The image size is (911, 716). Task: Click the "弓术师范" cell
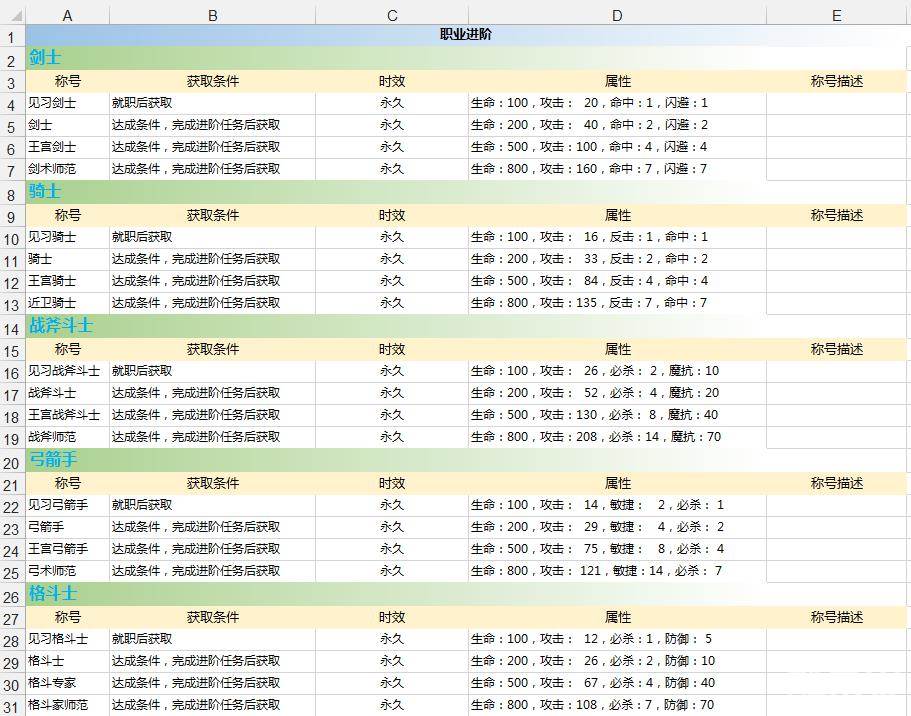[x=52, y=572]
